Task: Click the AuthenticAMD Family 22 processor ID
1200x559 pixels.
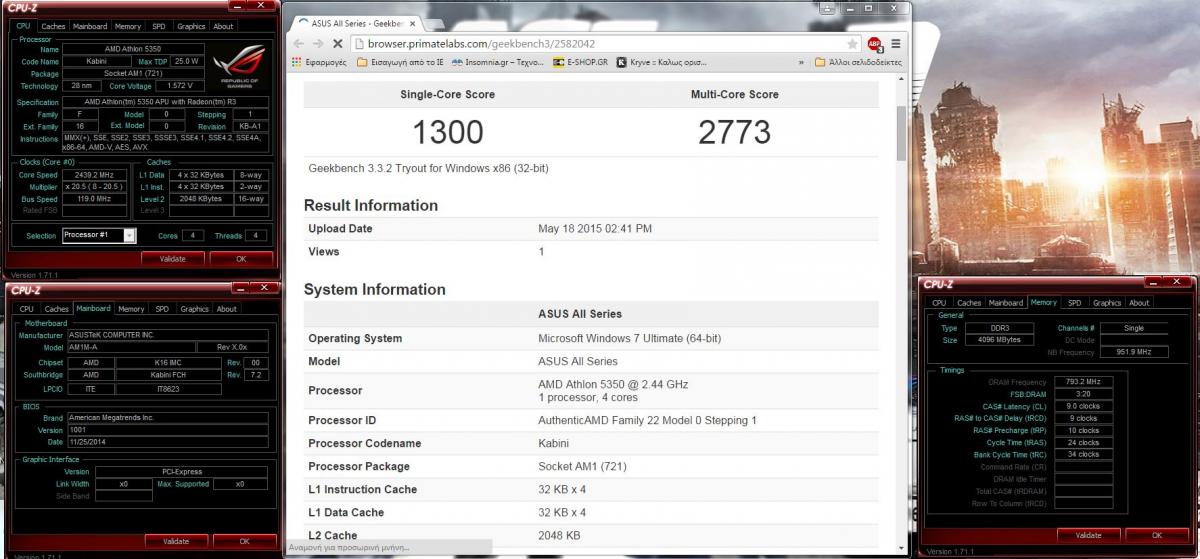Action: (647, 420)
